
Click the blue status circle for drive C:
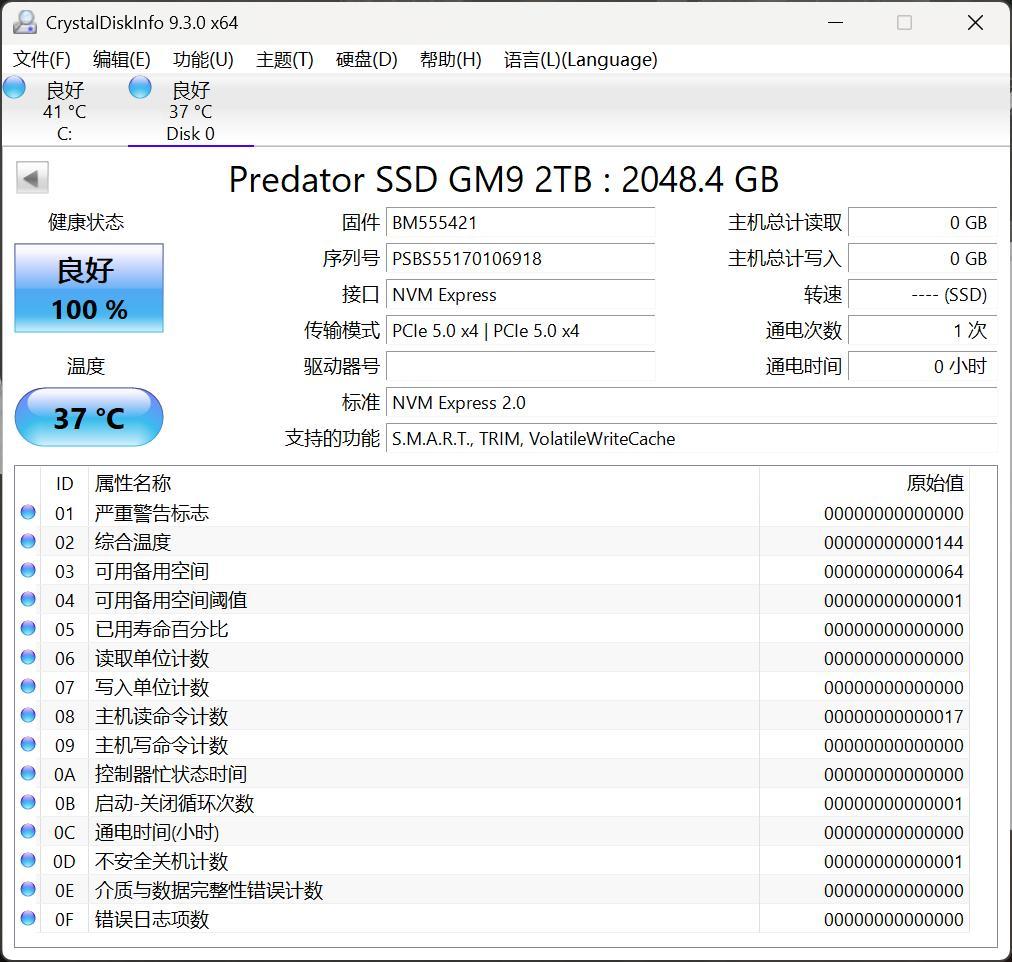(x=14, y=87)
